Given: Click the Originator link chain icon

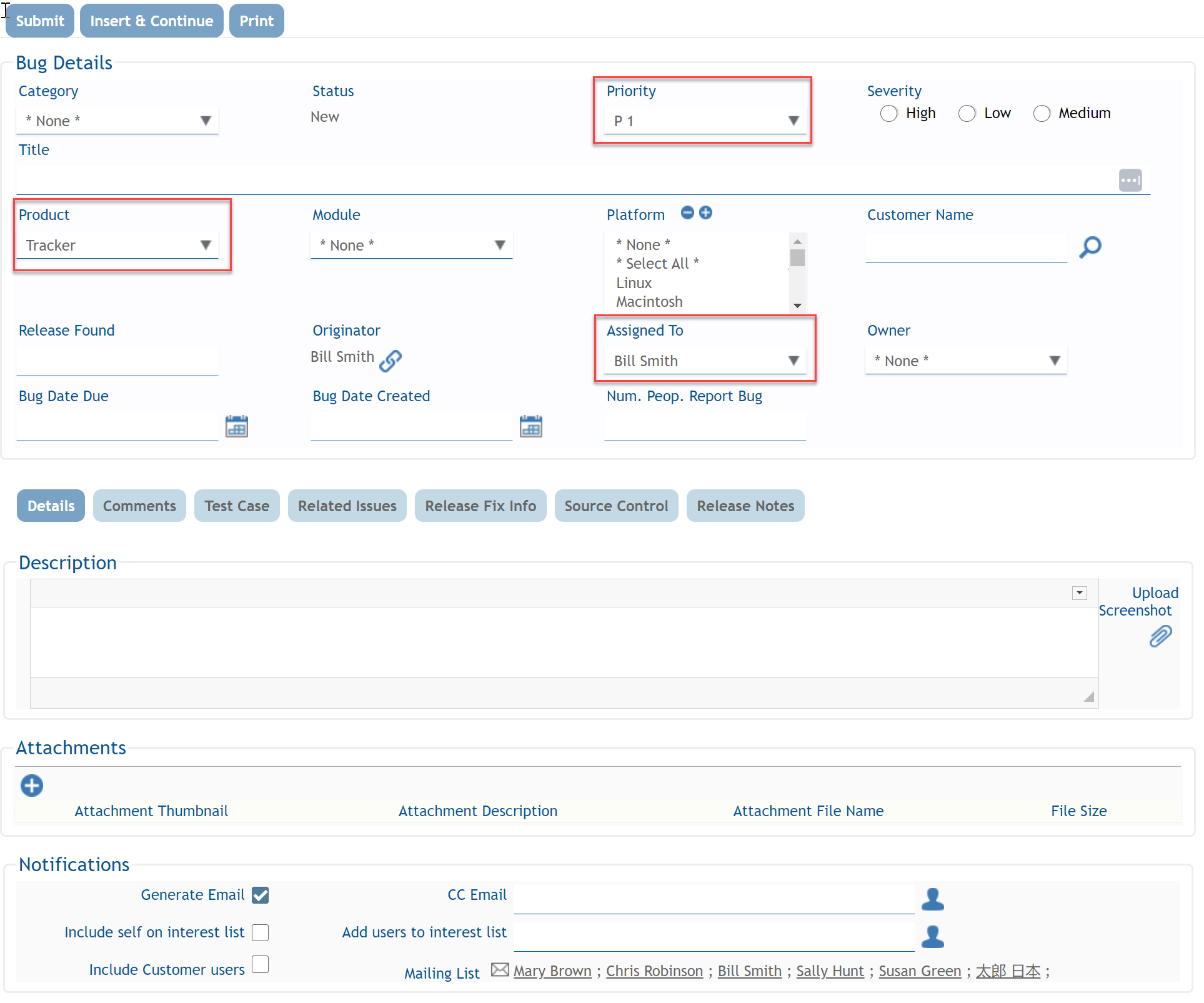Looking at the screenshot, I should click(x=391, y=360).
